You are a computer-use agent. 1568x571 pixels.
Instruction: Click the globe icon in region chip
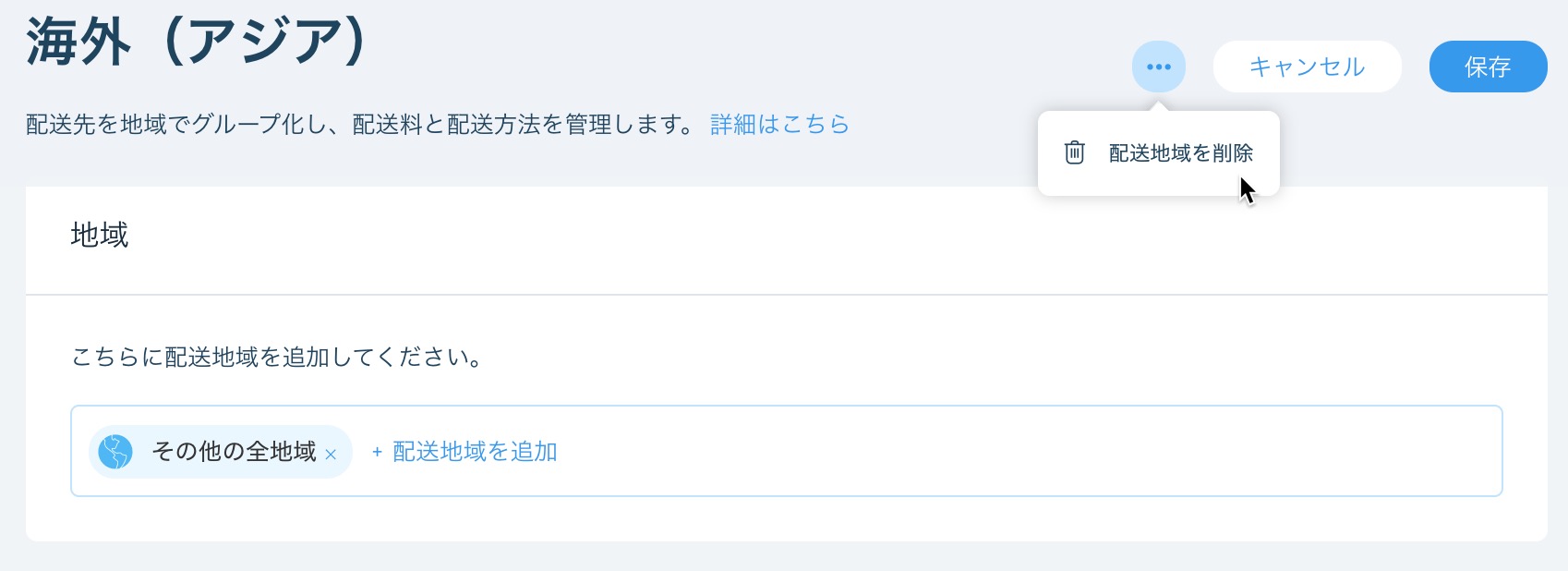[115, 452]
